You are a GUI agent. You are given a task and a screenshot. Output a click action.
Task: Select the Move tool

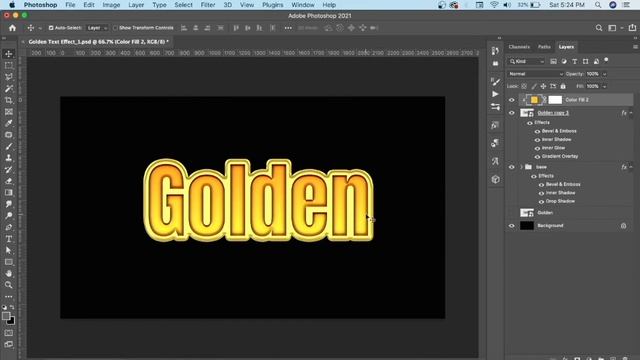click(9, 54)
